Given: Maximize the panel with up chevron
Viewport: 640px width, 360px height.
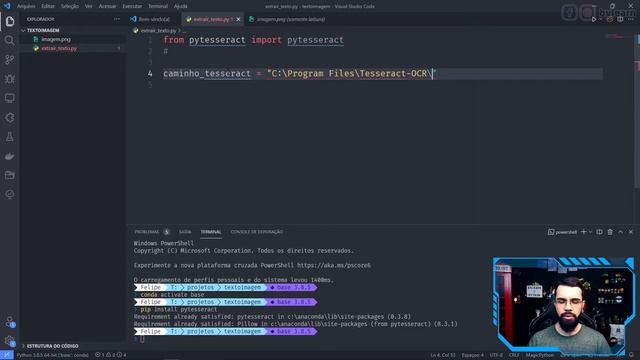Looking at the screenshot, I should point(620,232).
